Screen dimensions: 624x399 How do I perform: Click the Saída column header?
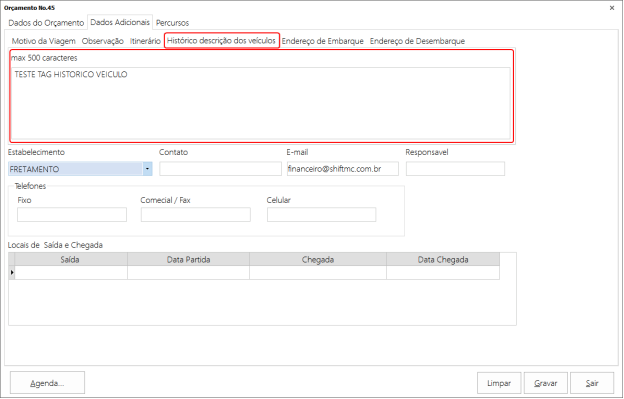[71, 259]
